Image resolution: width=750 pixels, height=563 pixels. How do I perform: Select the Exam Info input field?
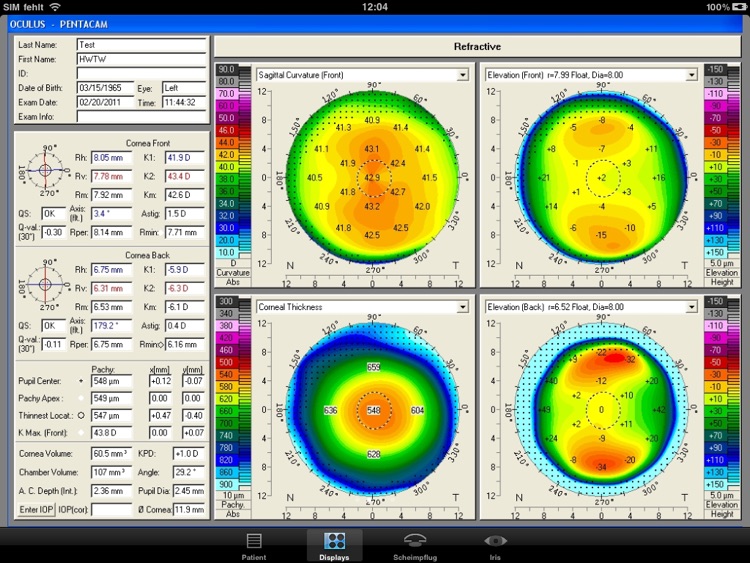(141, 116)
